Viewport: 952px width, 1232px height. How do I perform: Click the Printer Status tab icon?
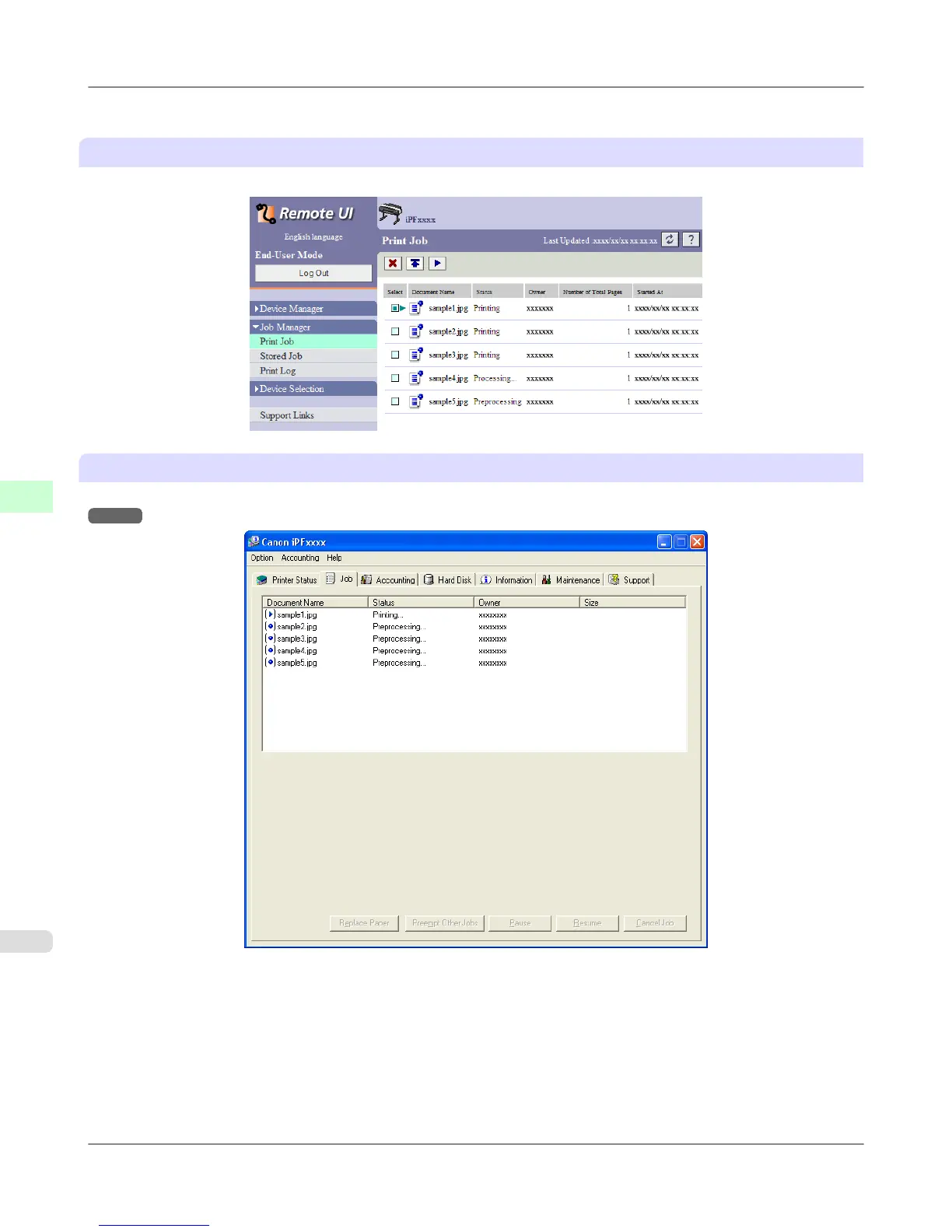click(262, 580)
